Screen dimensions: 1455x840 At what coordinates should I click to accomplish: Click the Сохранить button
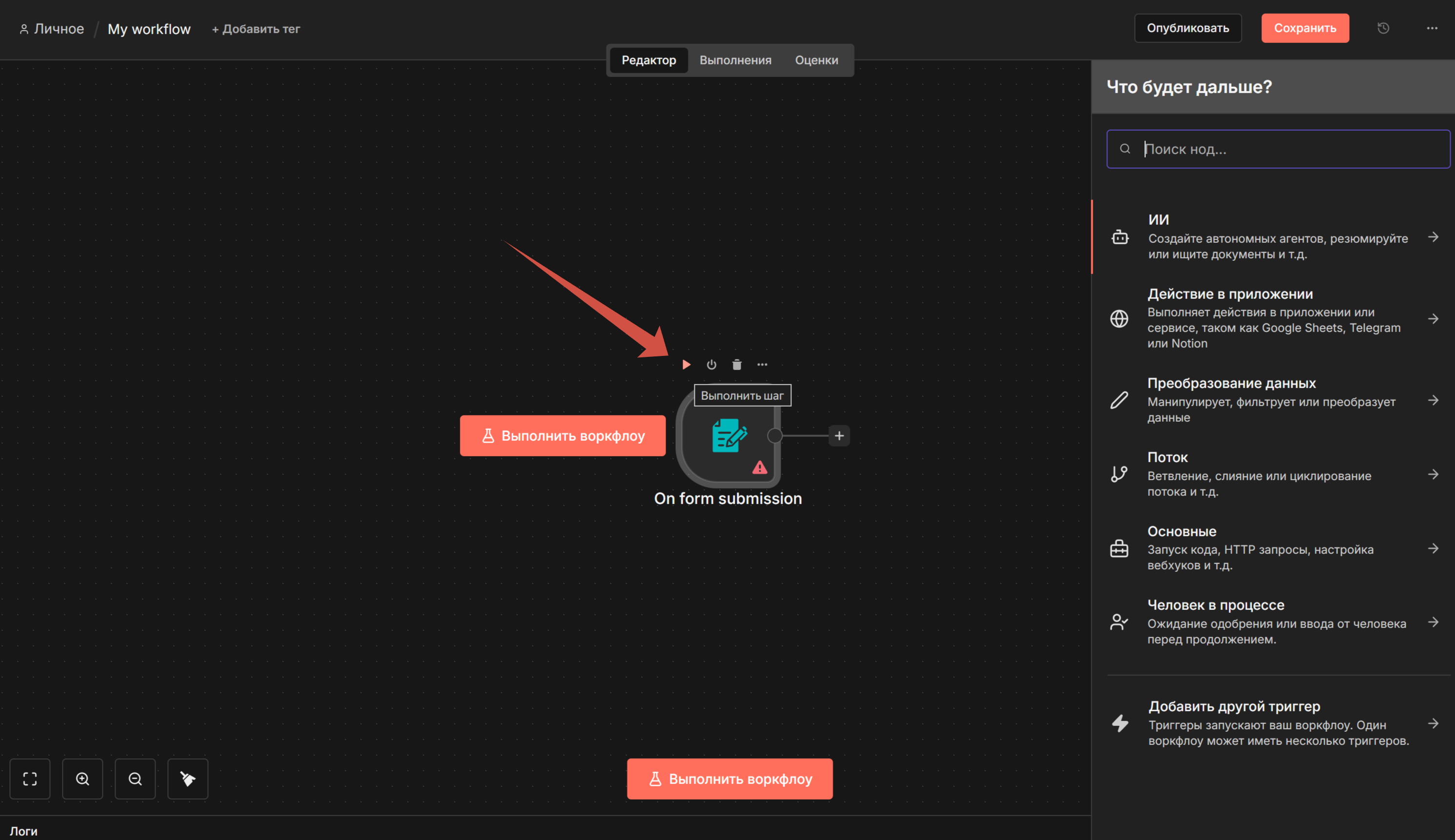click(1304, 28)
